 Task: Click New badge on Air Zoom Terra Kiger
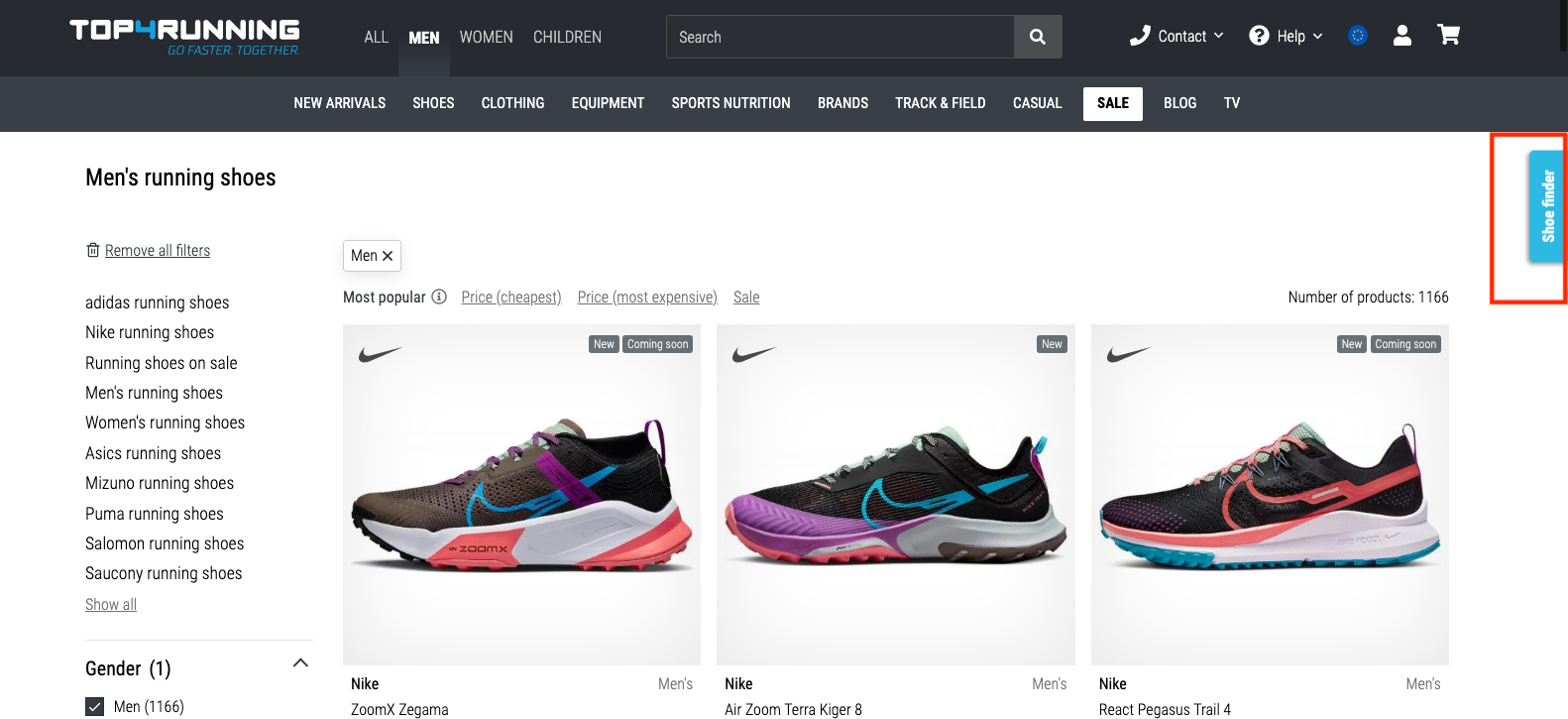1052,344
